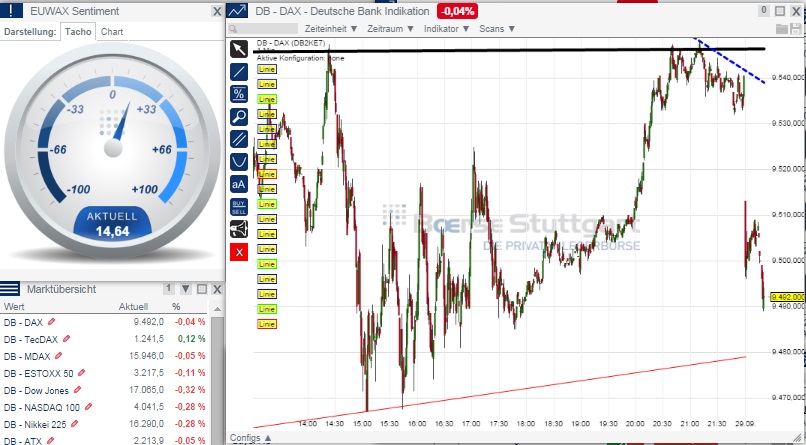
Task: Open the Indikator dropdown
Action: pyautogui.click(x=446, y=29)
